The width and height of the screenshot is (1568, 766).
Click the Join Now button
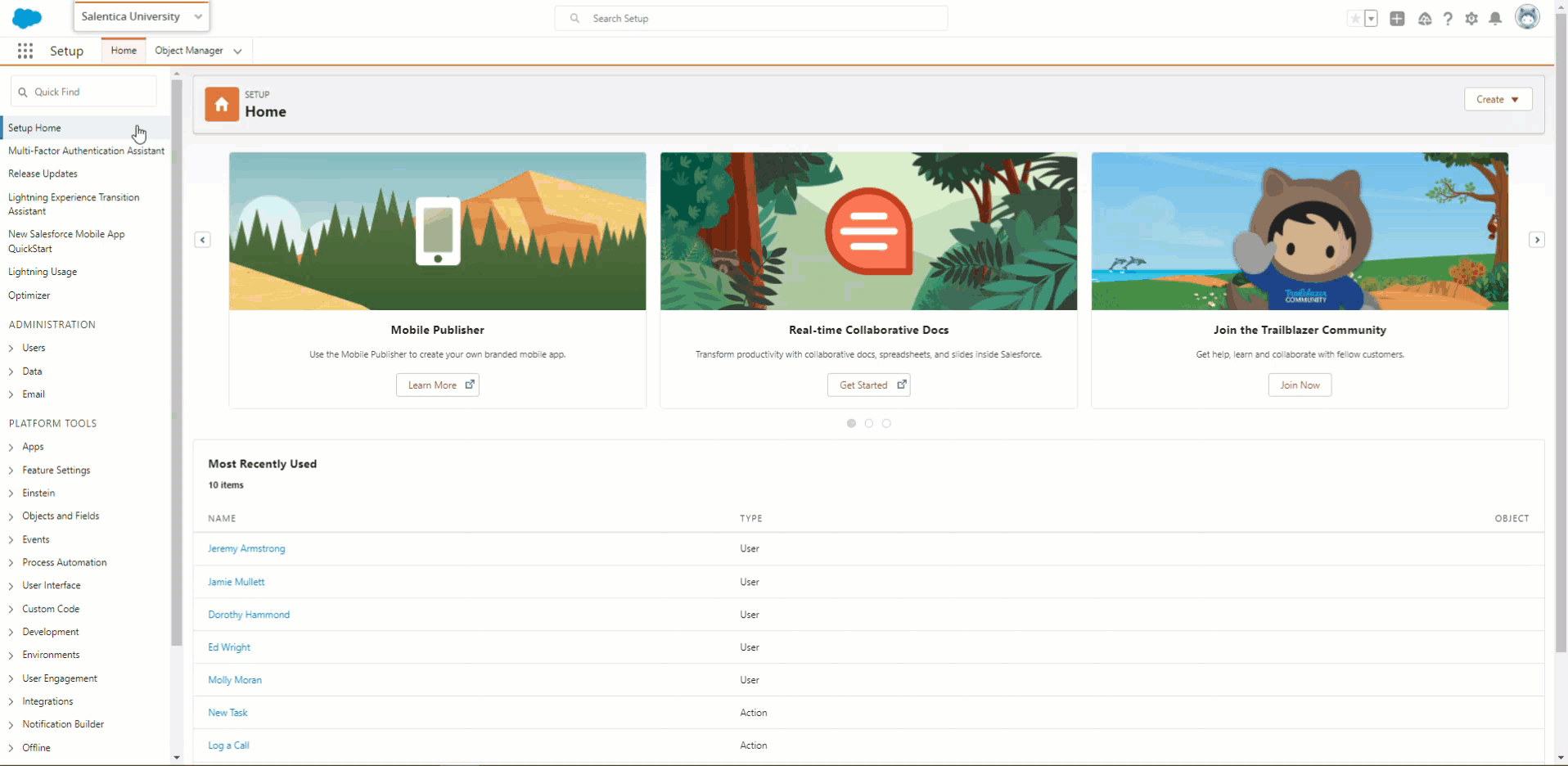pyautogui.click(x=1300, y=385)
